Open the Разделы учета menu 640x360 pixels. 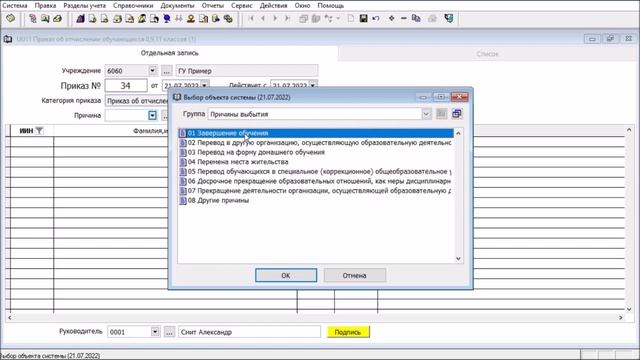click(84, 6)
